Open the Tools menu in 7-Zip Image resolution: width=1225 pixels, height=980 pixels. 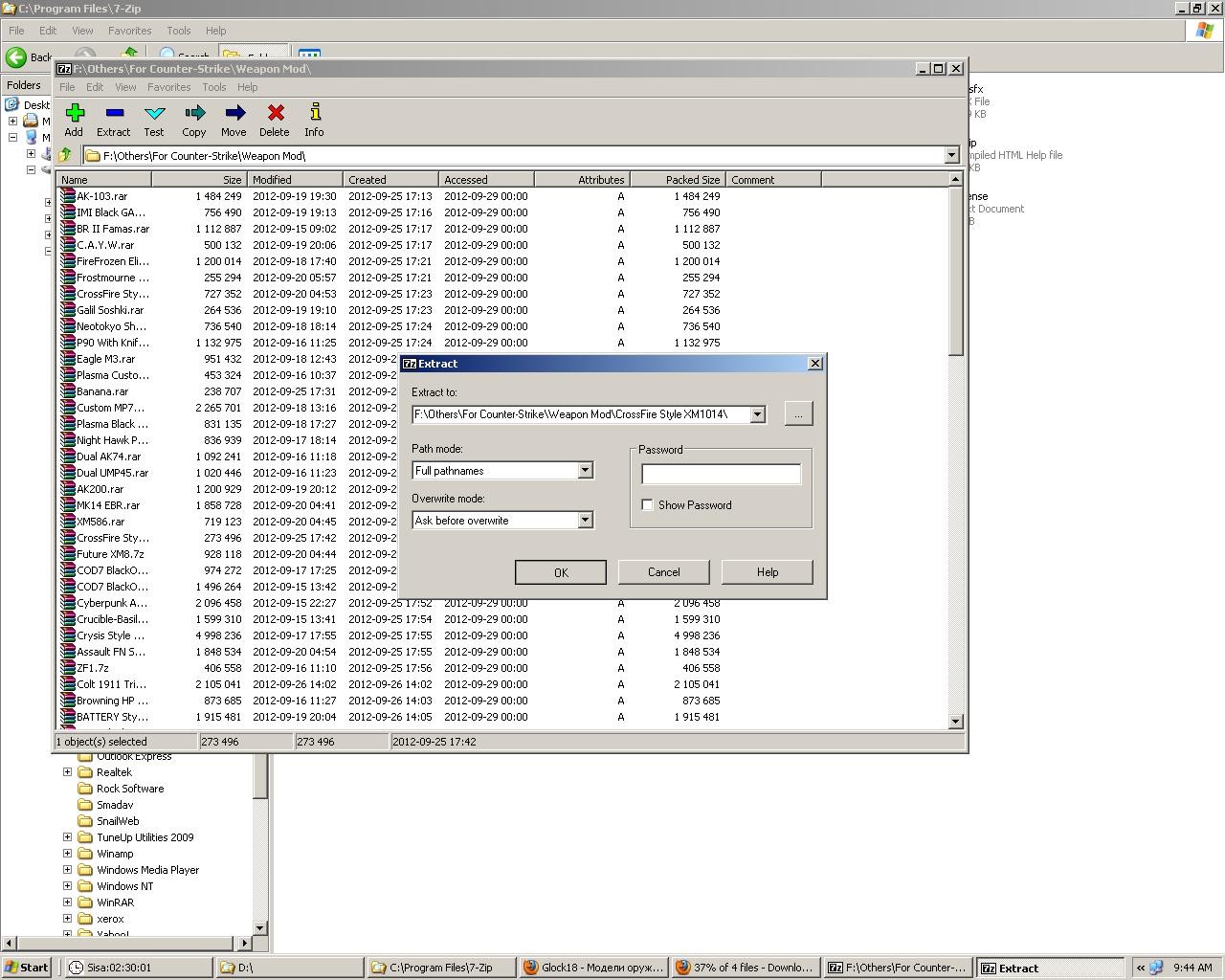pos(213,87)
